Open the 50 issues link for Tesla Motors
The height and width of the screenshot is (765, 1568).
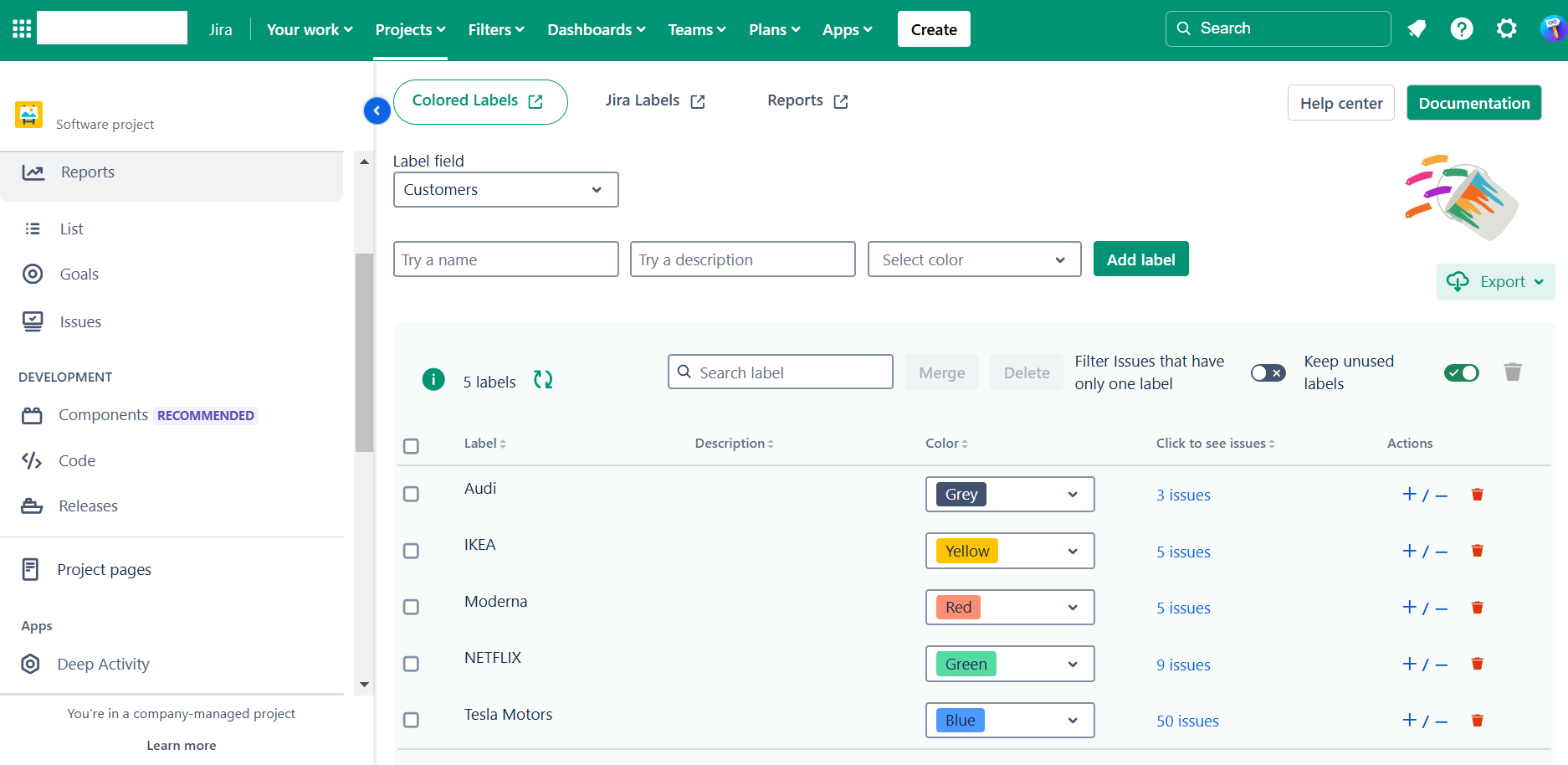point(1187,721)
